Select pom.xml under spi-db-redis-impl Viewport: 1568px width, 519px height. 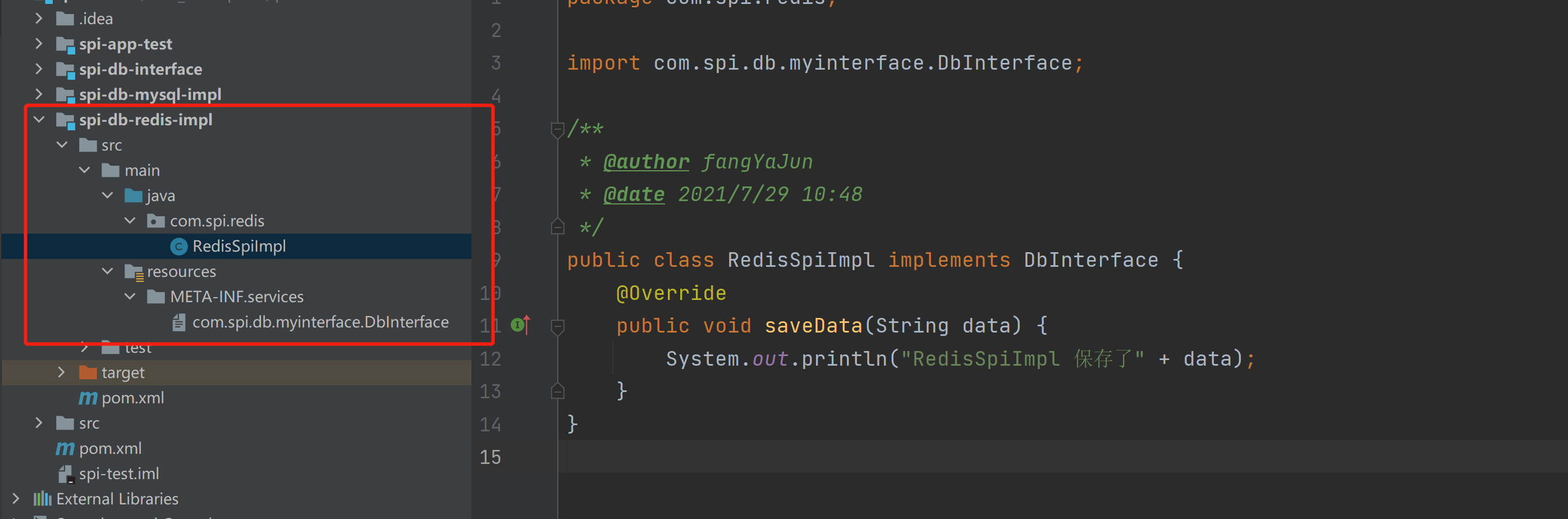pos(132,398)
